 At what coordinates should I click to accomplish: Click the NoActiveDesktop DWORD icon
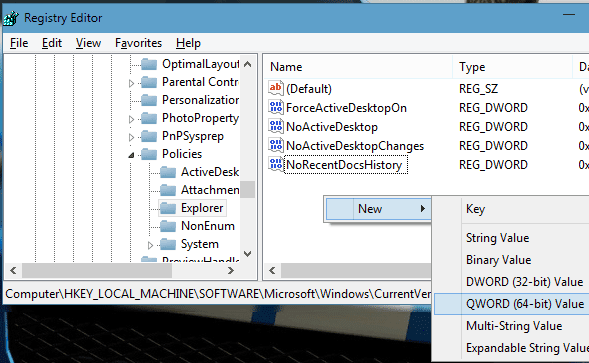tap(275, 127)
